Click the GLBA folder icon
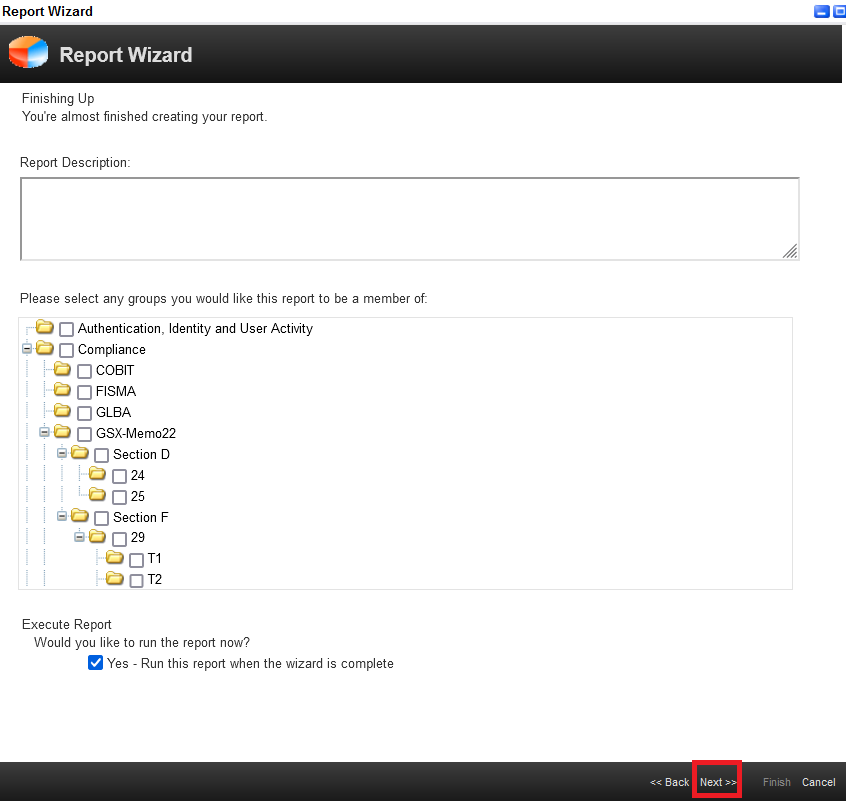This screenshot has width=846, height=801. click(x=63, y=411)
